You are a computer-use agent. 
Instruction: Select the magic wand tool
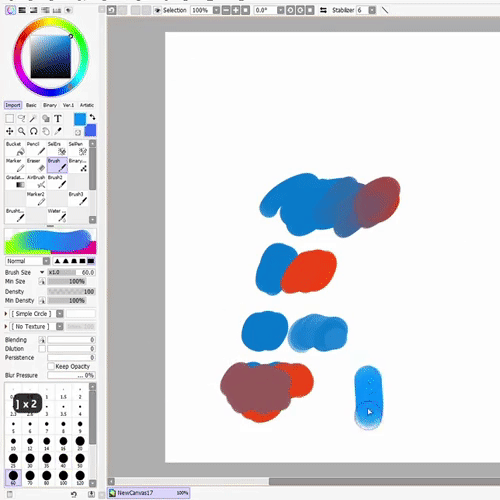[33, 118]
